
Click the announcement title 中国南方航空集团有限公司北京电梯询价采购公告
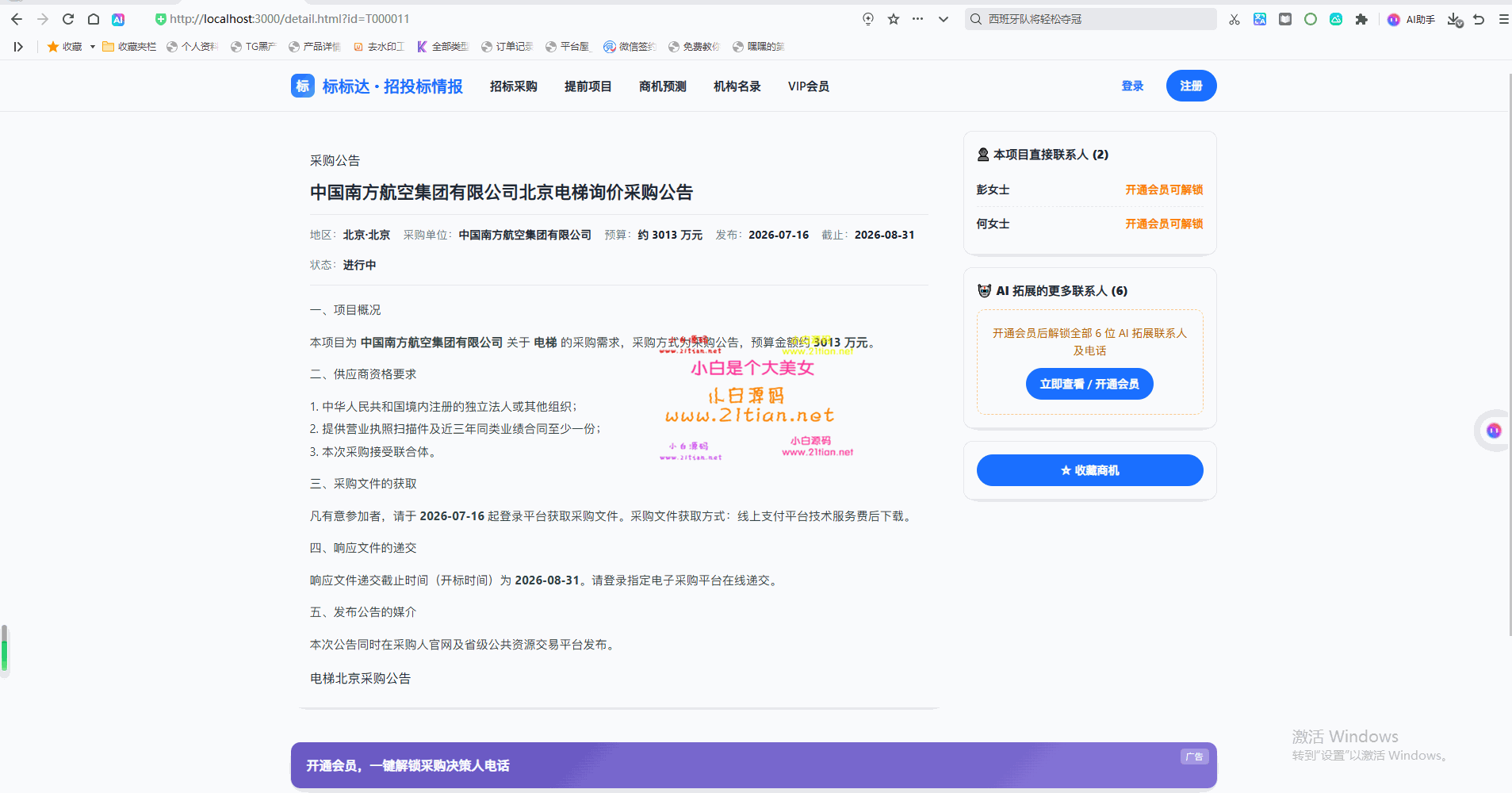(501, 192)
